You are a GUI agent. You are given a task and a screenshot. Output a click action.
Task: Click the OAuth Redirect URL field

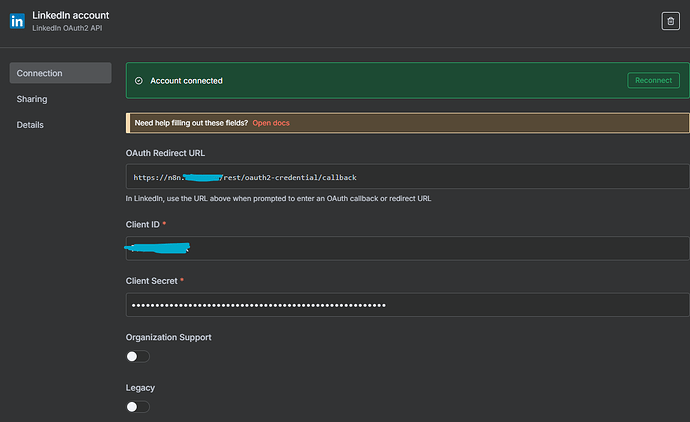[x=407, y=177]
